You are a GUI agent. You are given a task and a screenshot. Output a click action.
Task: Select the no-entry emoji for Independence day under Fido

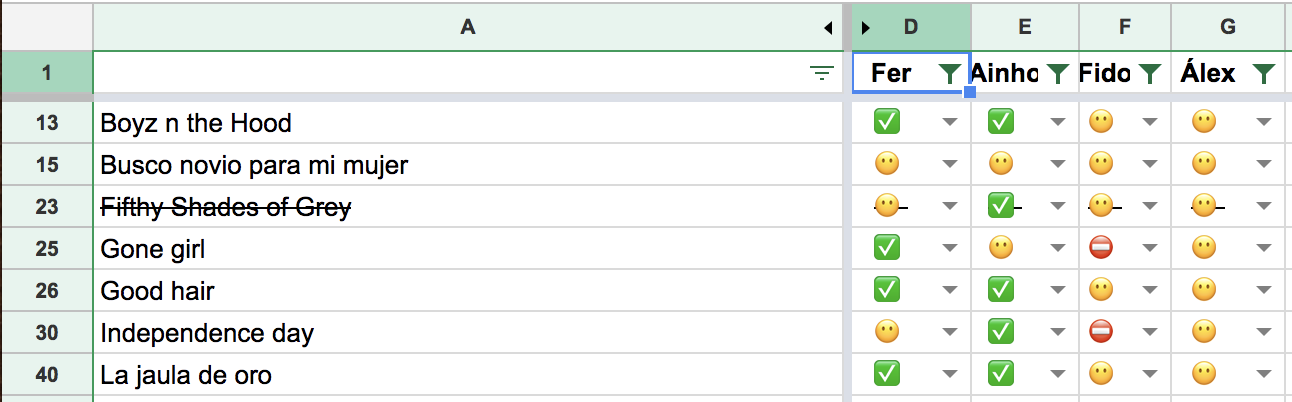pyautogui.click(x=1101, y=332)
